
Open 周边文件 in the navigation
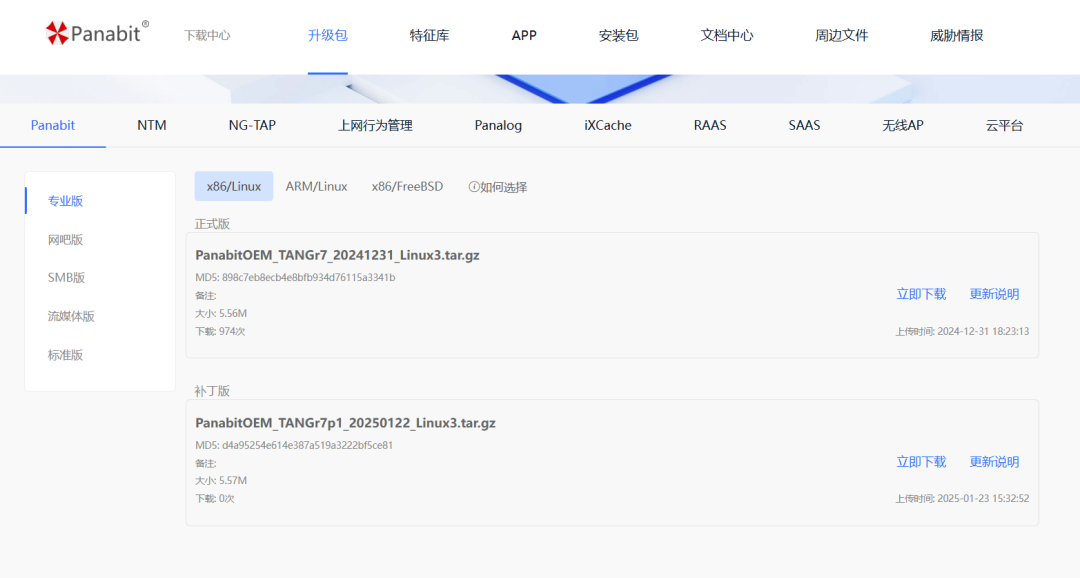pyautogui.click(x=842, y=35)
